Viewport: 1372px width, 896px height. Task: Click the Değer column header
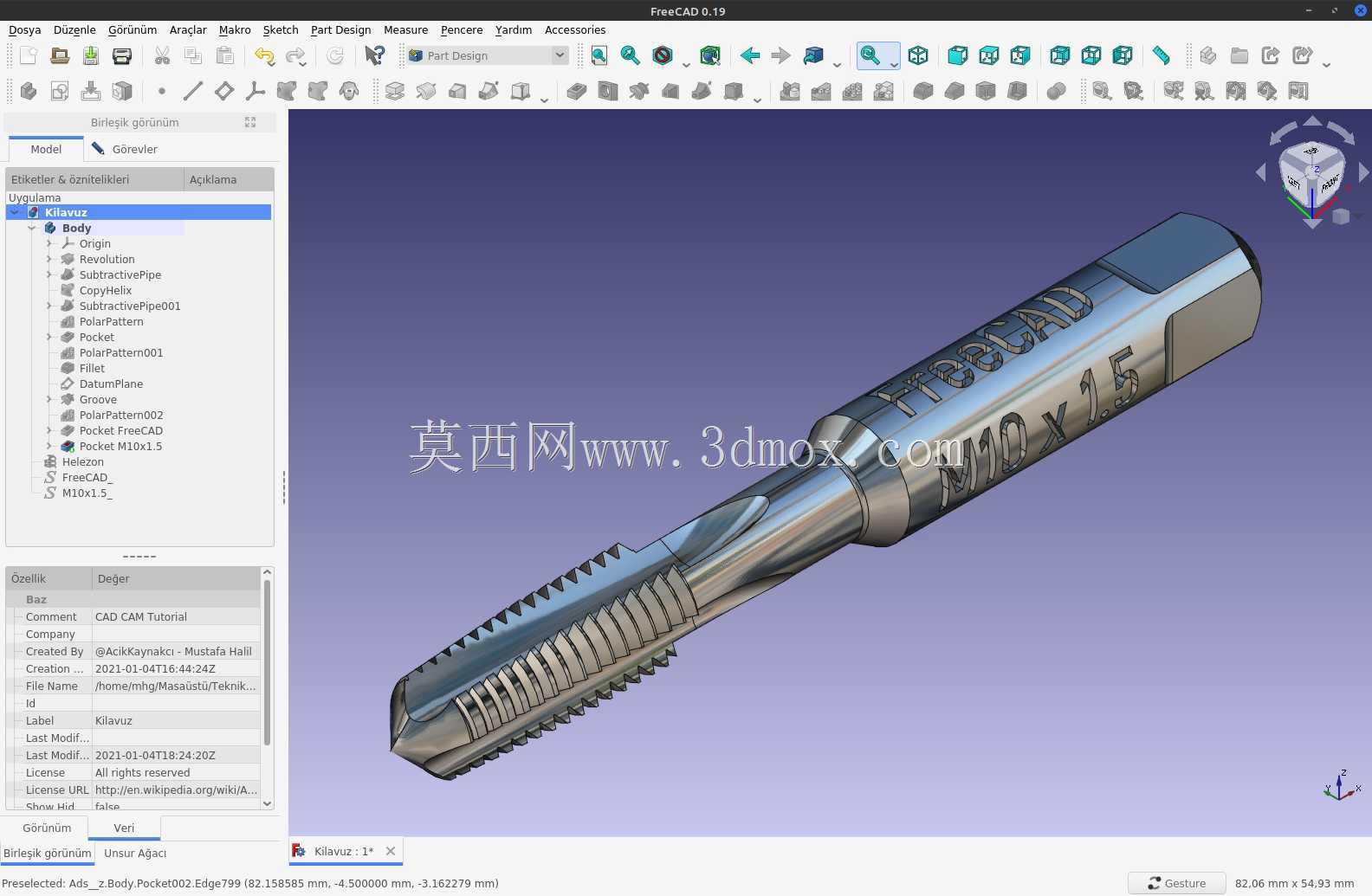176,578
